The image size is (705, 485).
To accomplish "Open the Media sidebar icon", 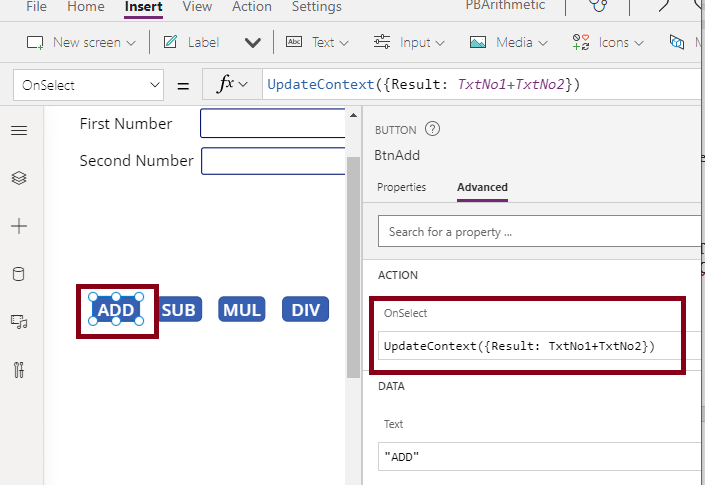I will [x=19, y=322].
